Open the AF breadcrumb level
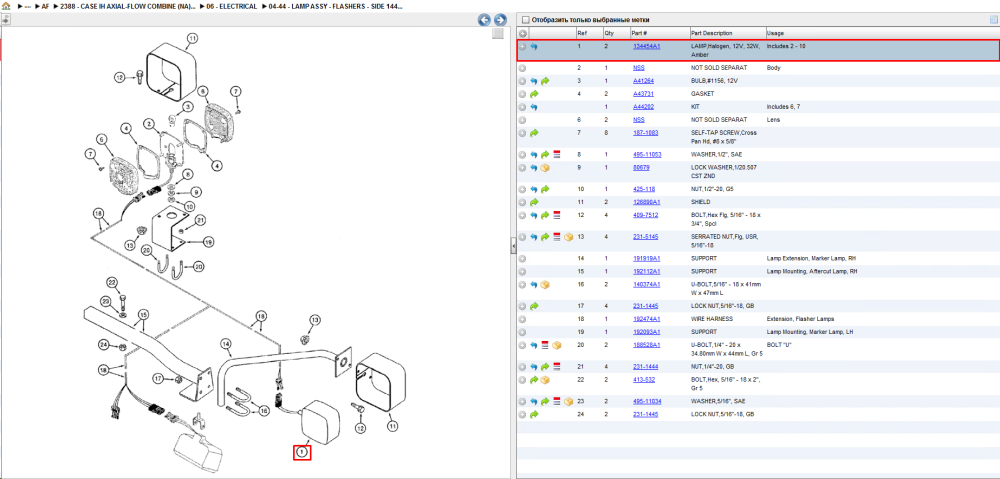Screen dimensions: 1000x479 (x=45, y=6)
